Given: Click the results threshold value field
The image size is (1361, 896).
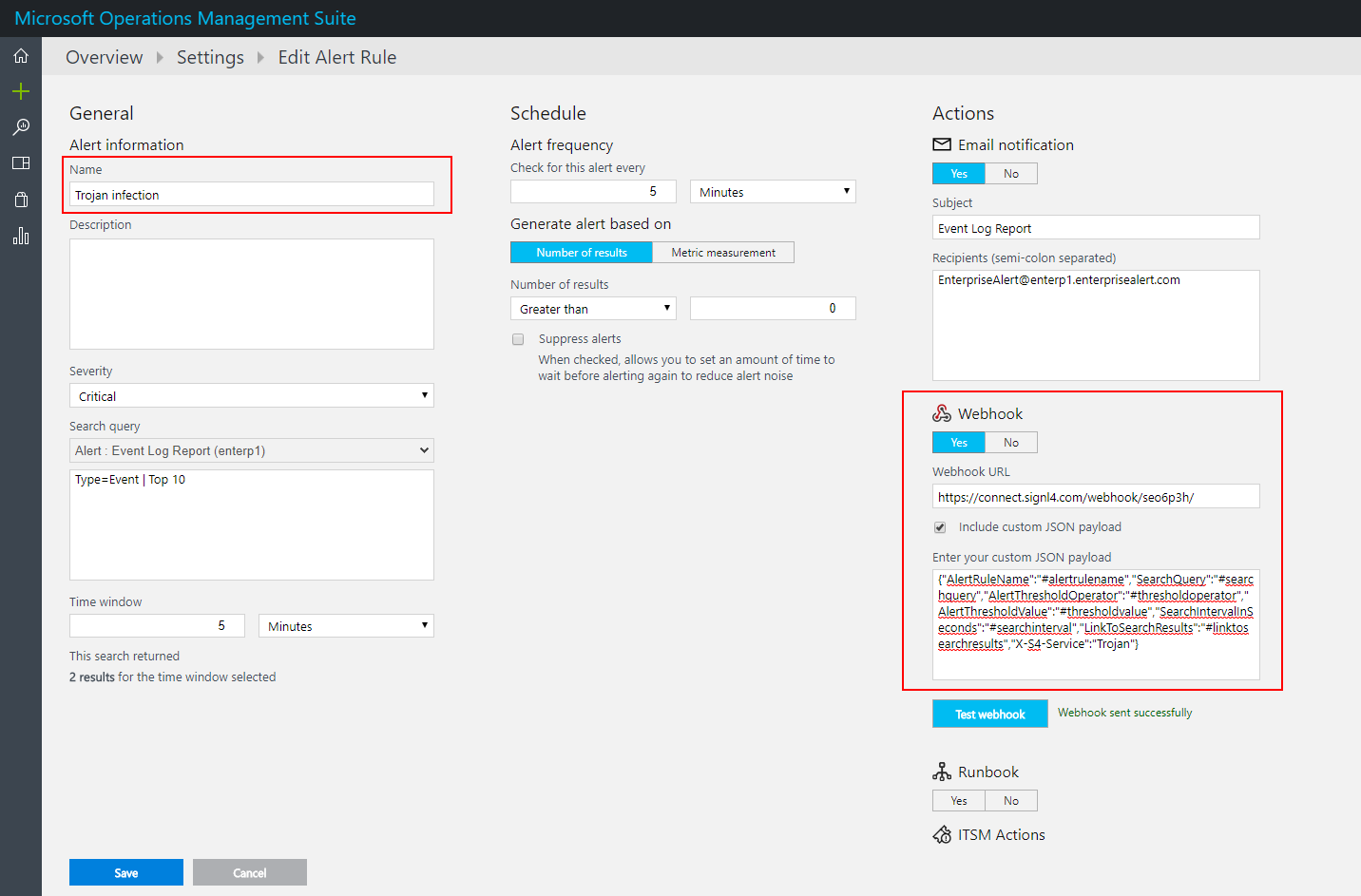Looking at the screenshot, I should pyautogui.click(x=773, y=309).
